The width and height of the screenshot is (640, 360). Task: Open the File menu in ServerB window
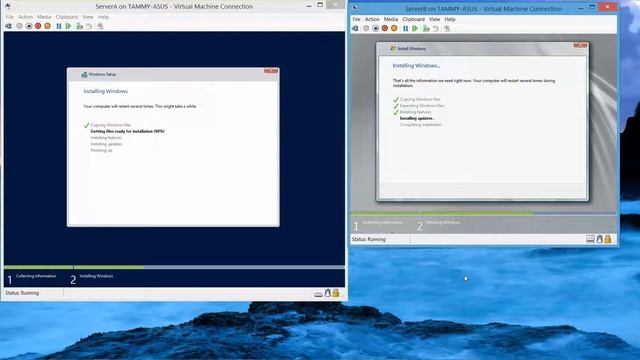356,19
